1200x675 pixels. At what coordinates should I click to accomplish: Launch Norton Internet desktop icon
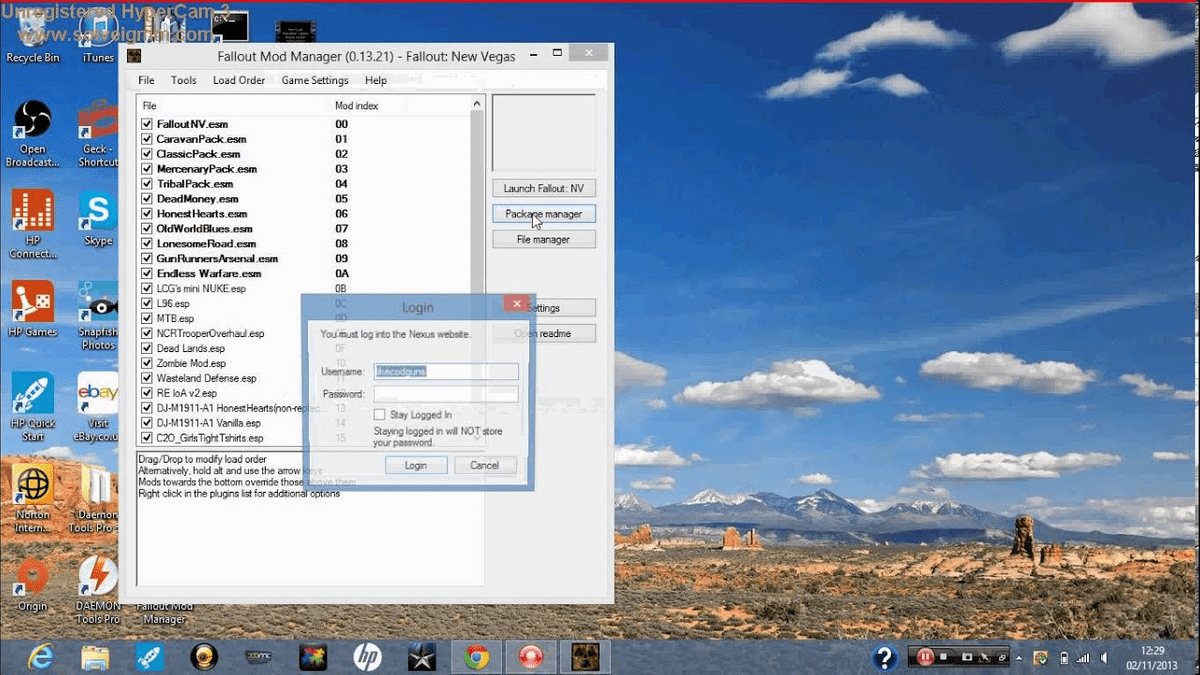click(x=33, y=499)
